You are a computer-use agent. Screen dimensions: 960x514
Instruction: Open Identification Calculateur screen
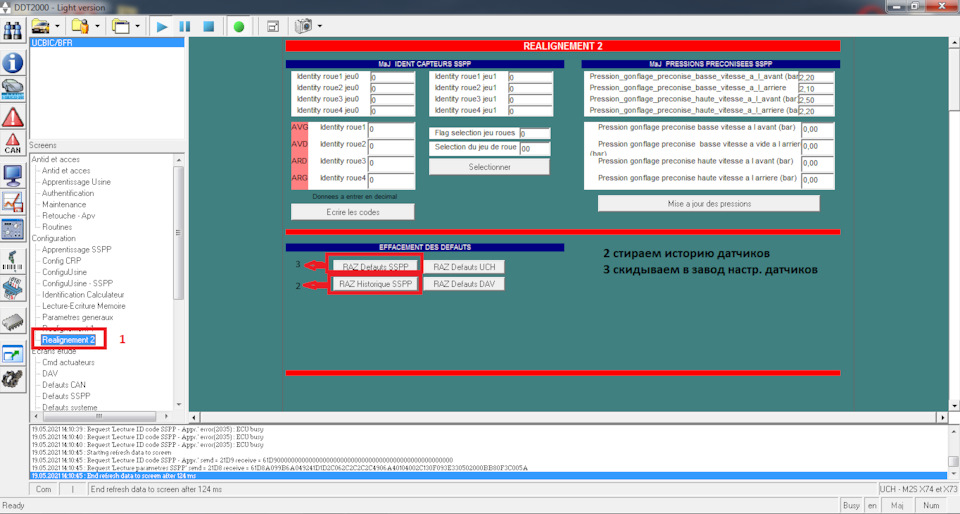pyautogui.click(x=84, y=294)
